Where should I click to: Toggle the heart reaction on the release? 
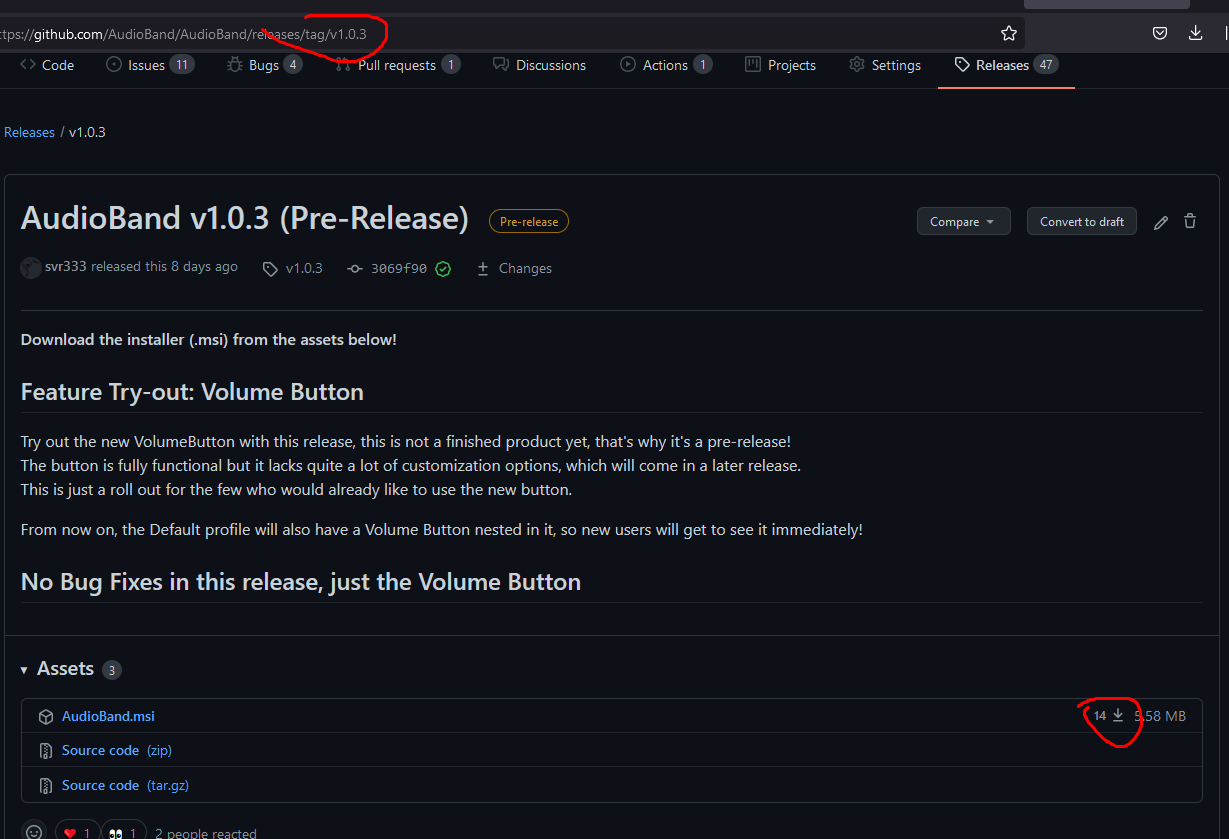point(77,831)
